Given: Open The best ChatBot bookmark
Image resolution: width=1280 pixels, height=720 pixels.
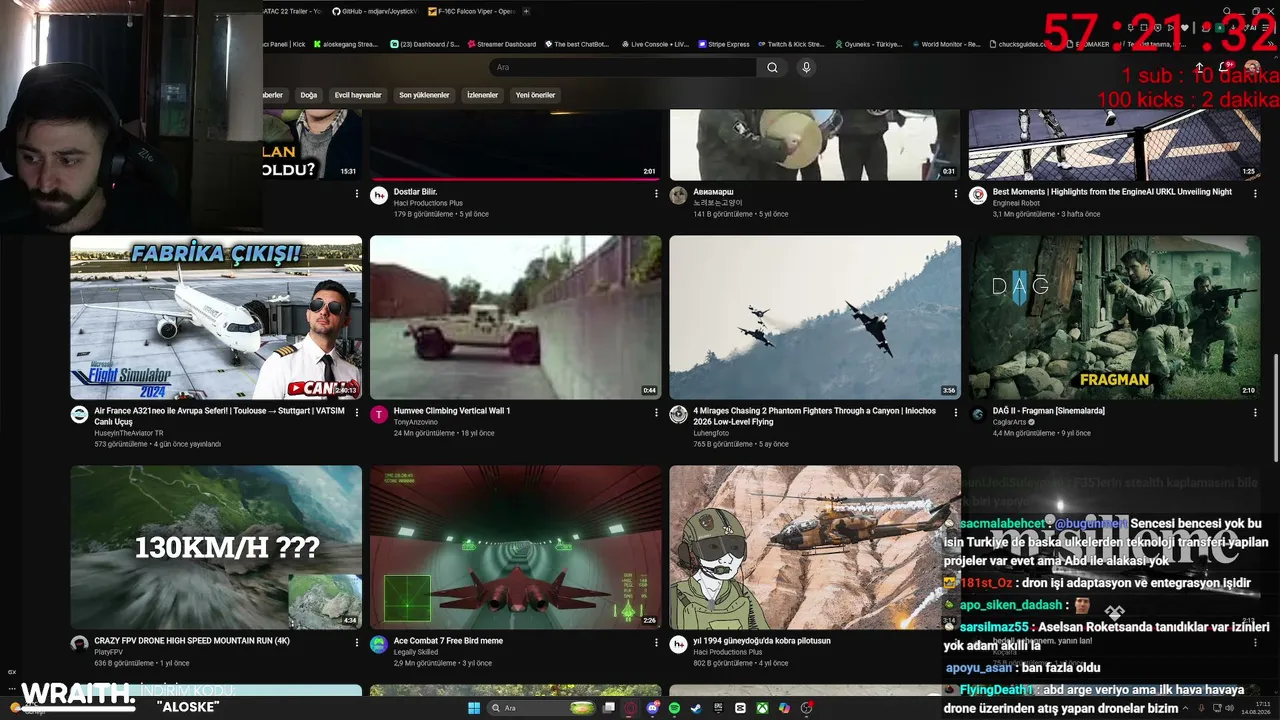Looking at the screenshot, I should click(x=577, y=44).
